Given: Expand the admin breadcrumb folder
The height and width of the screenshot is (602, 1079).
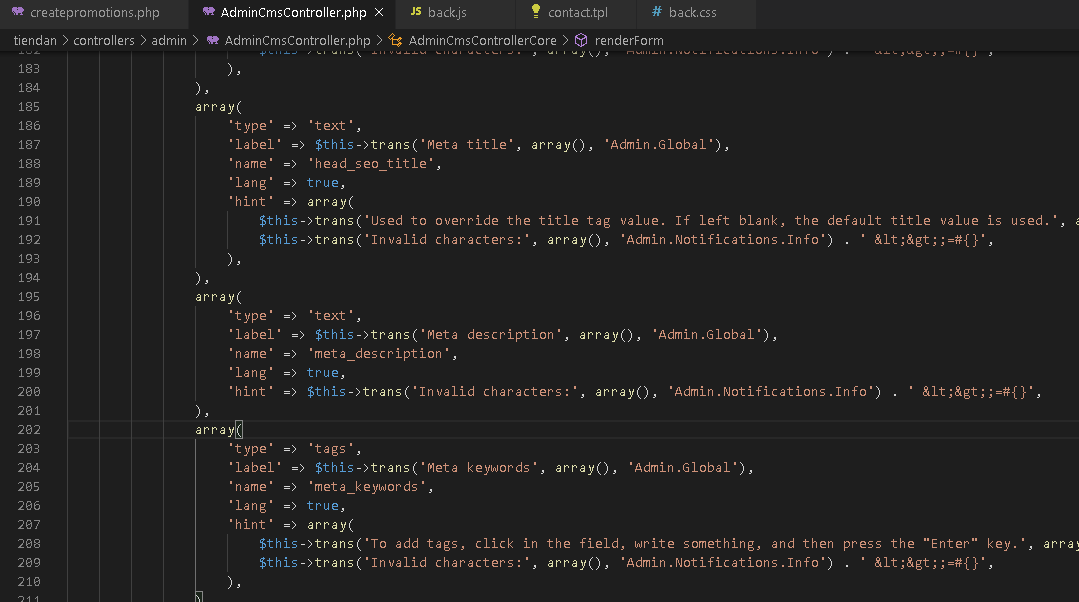Looking at the screenshot, I should [x=169, y=41].
